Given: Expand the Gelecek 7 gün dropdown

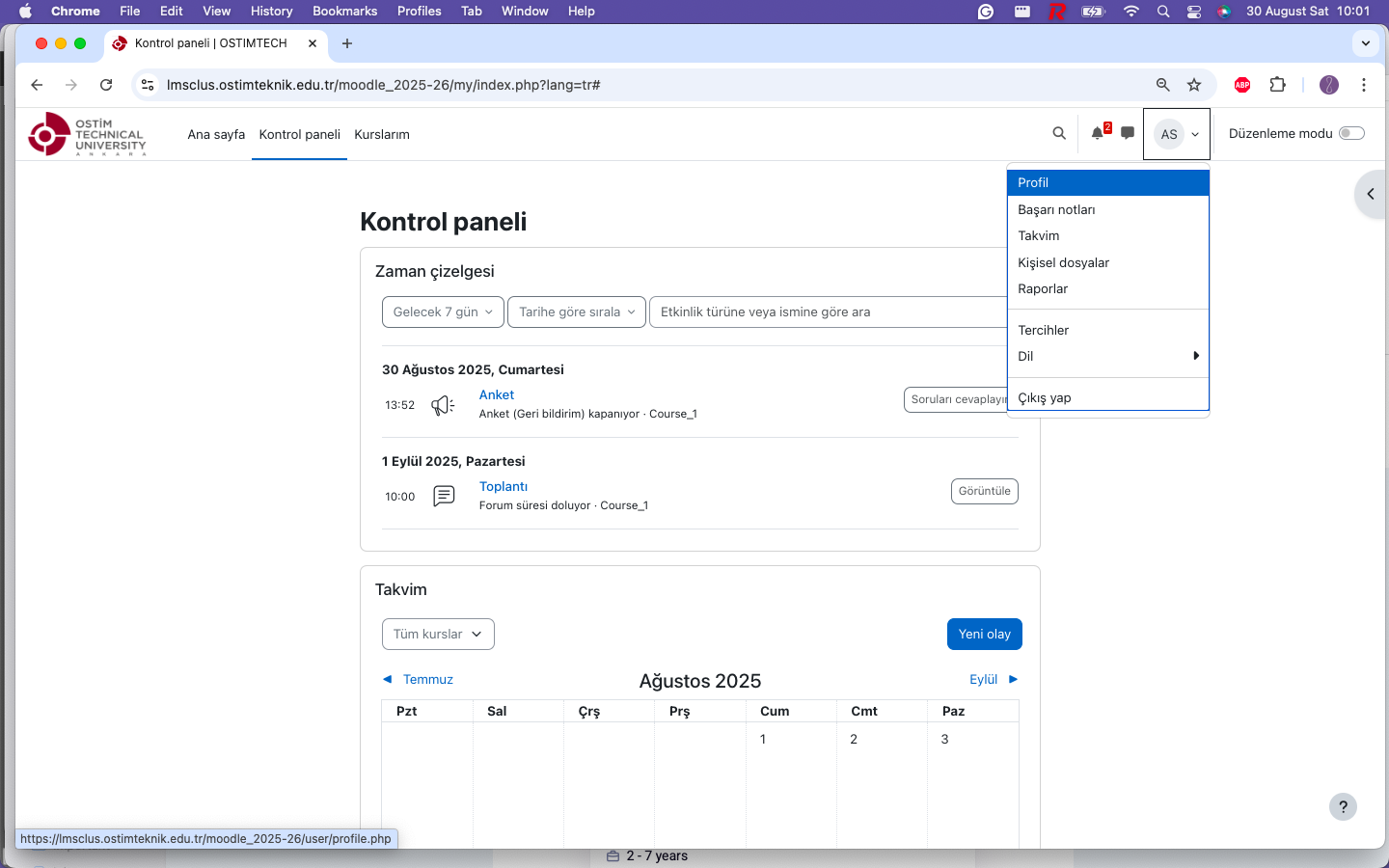Looking at the screenshot, I should tap(443, 312).
